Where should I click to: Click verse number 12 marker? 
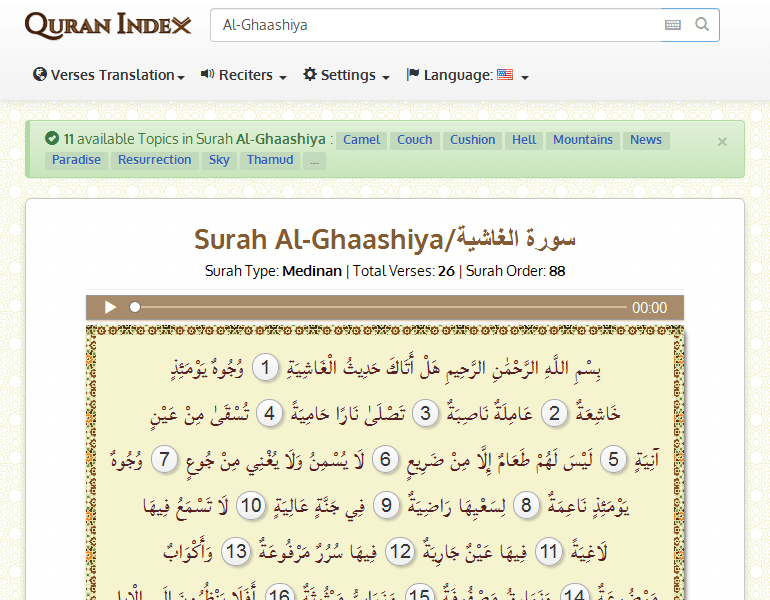pyautogui.click(x=400, y=550)
